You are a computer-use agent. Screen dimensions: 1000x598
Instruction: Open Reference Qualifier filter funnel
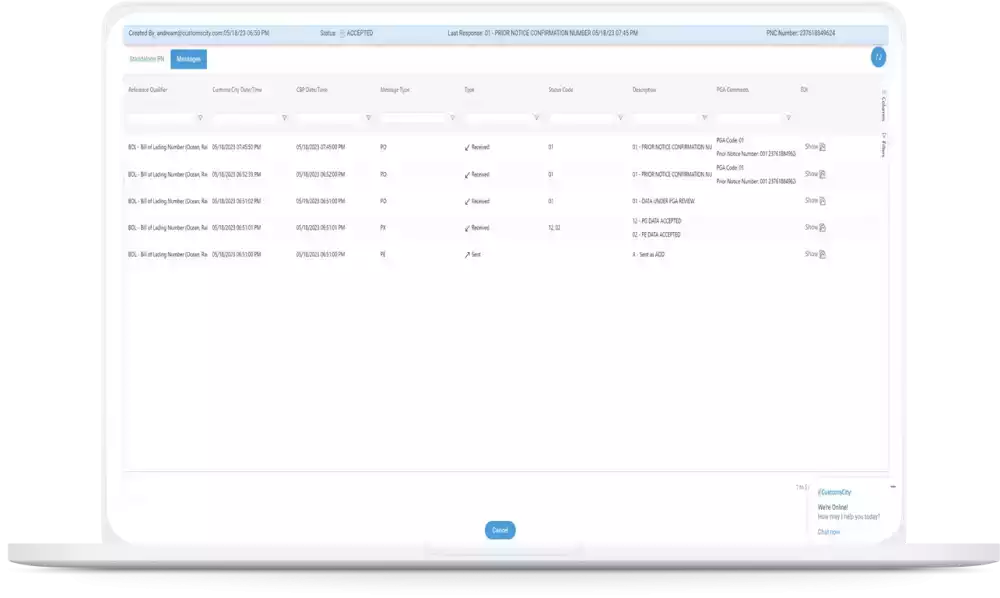pyautogui.click(x=200, y=117)
